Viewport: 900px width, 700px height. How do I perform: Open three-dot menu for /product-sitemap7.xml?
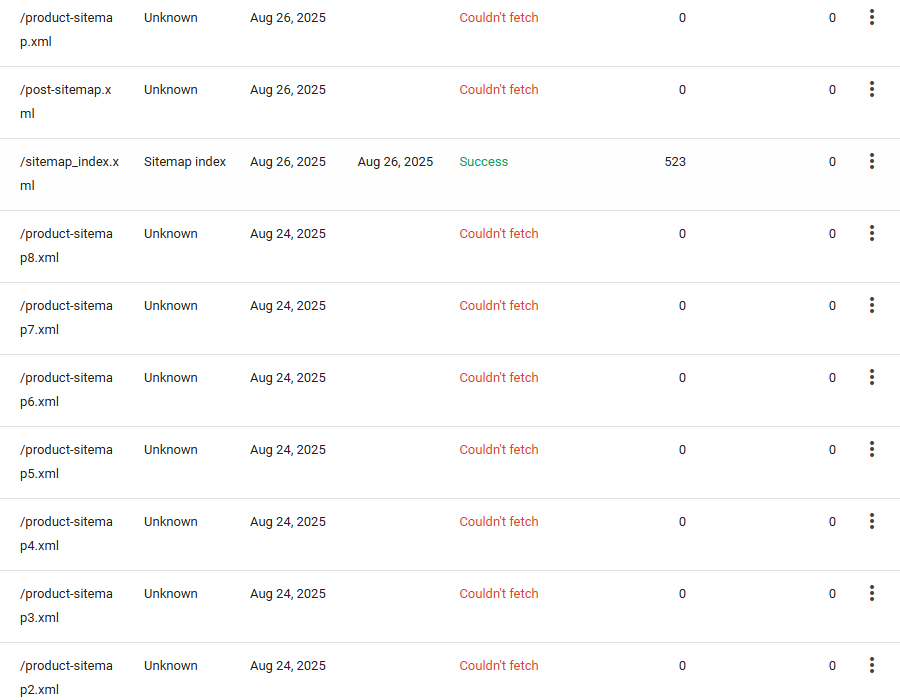pos(872,305)
